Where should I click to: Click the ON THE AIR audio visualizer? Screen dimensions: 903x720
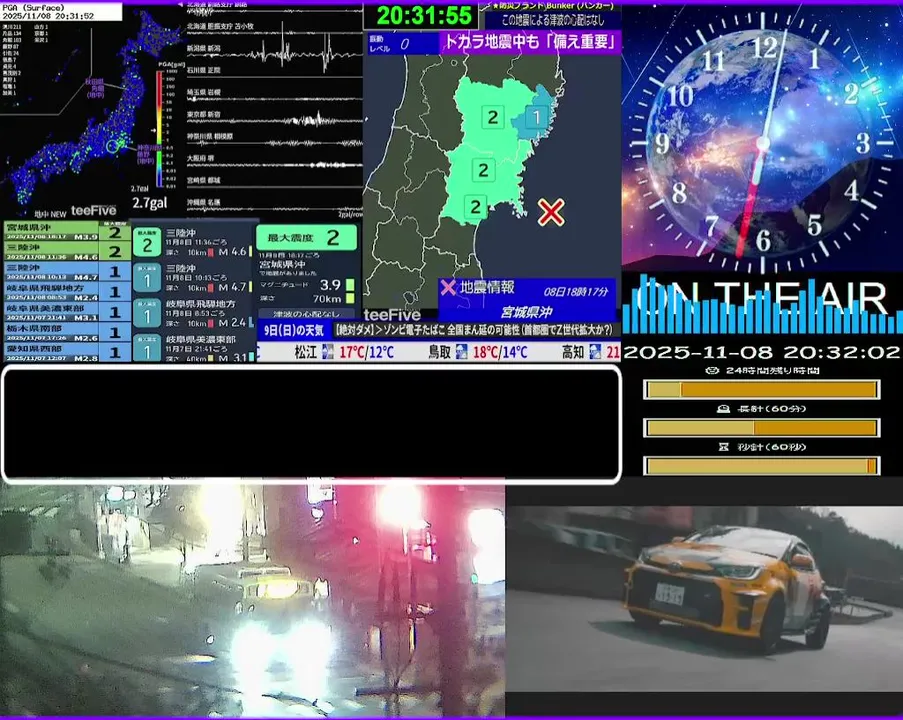click(762, 305)
